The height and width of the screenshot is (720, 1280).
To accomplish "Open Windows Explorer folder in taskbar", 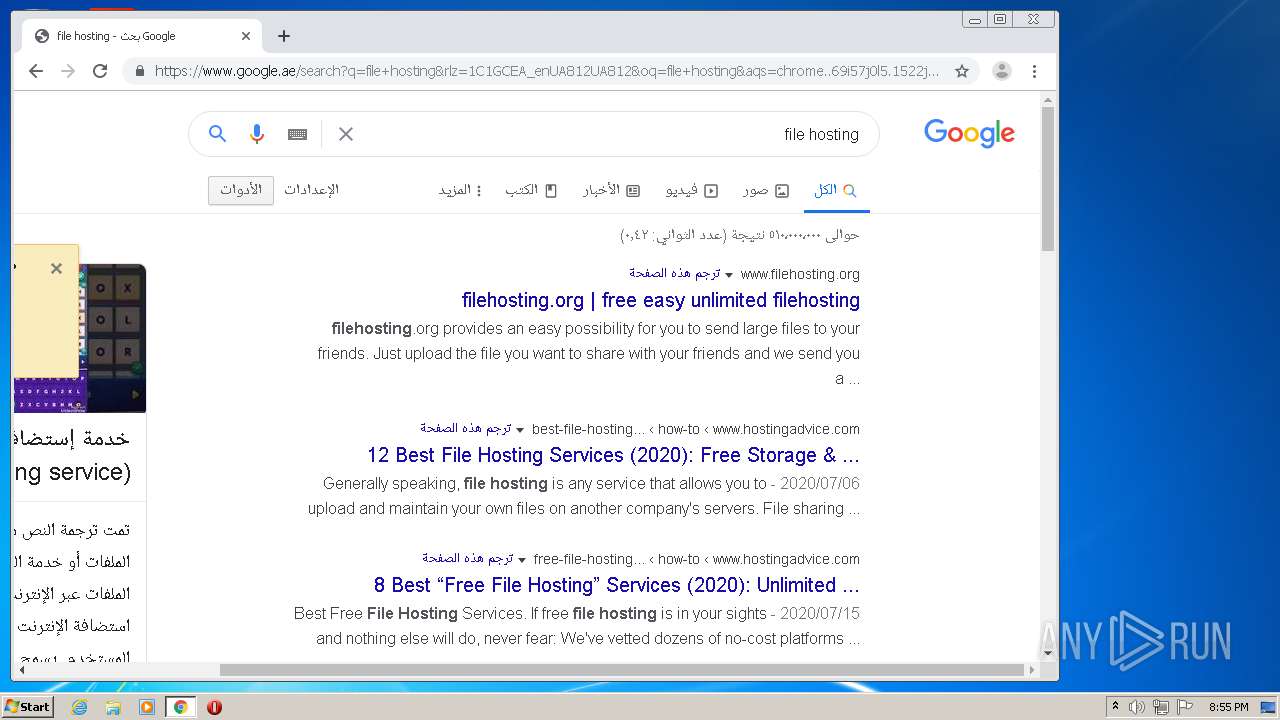I will pyautogui.click(x=113, y=707).
